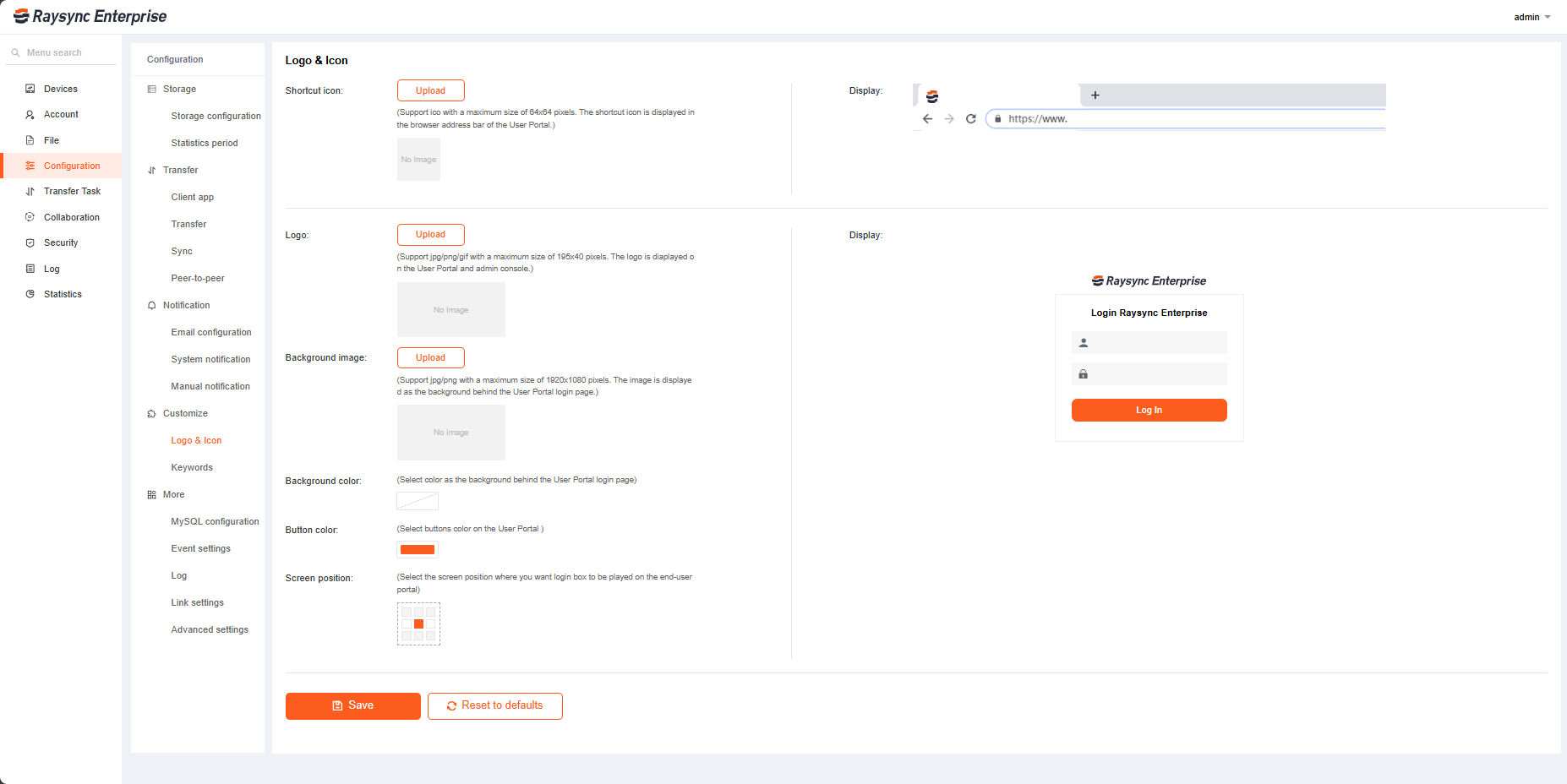
Task: Click the magnifier icon in Menu search
Action: [x=15, y=52]
